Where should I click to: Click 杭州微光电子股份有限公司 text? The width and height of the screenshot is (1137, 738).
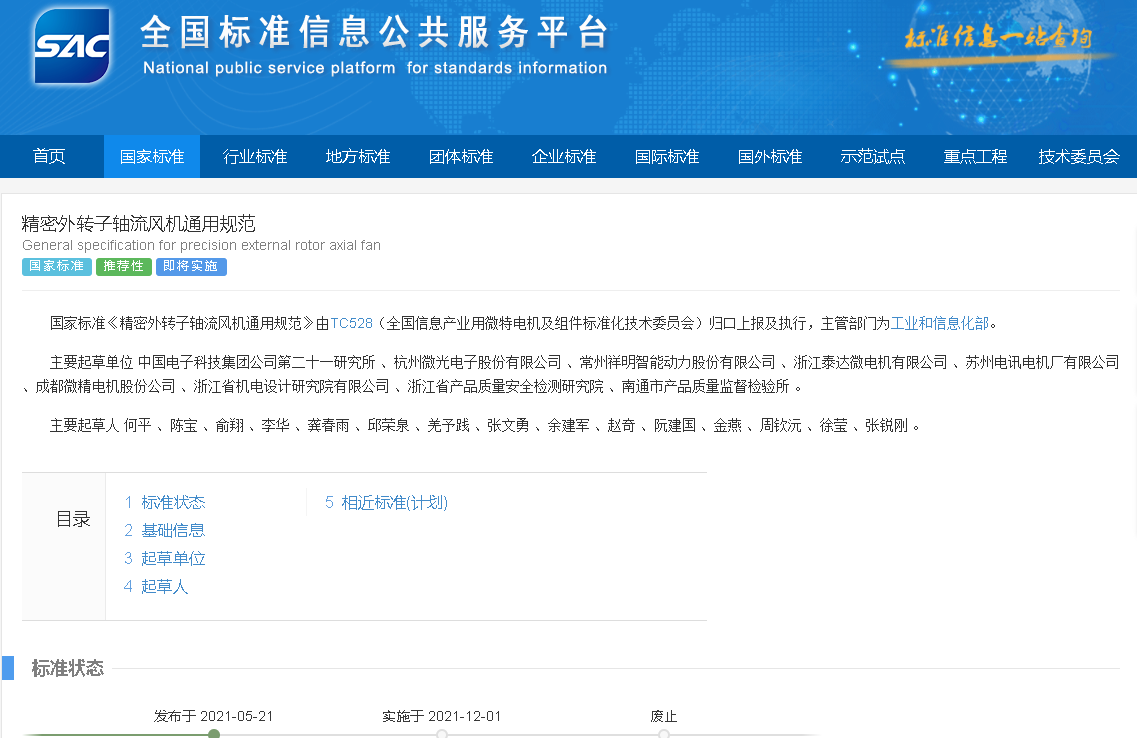coord(477,362)
